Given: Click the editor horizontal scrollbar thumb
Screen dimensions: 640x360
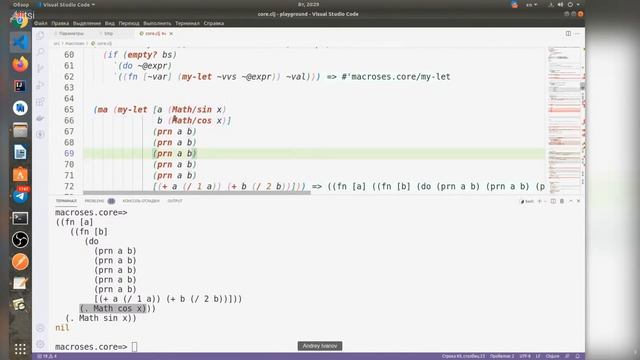Looking at the screenshot, I should coord(197,192).
